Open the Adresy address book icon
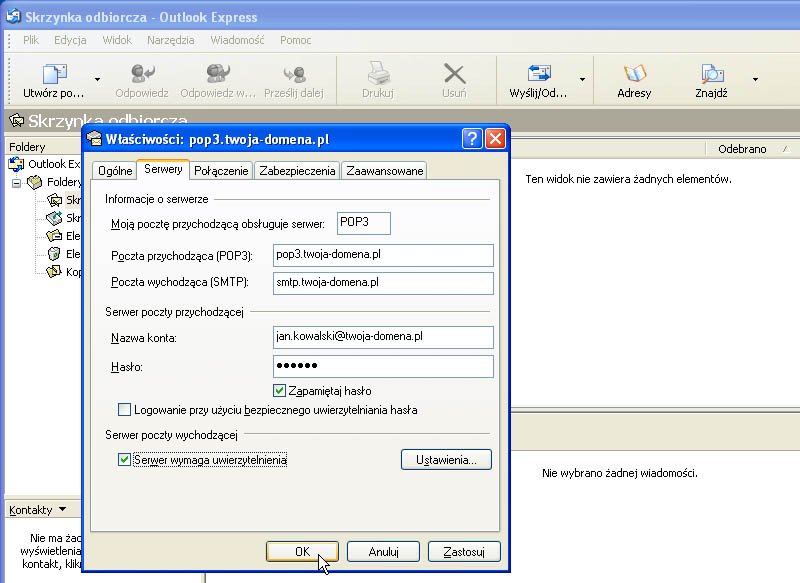 tap(635, 74)
